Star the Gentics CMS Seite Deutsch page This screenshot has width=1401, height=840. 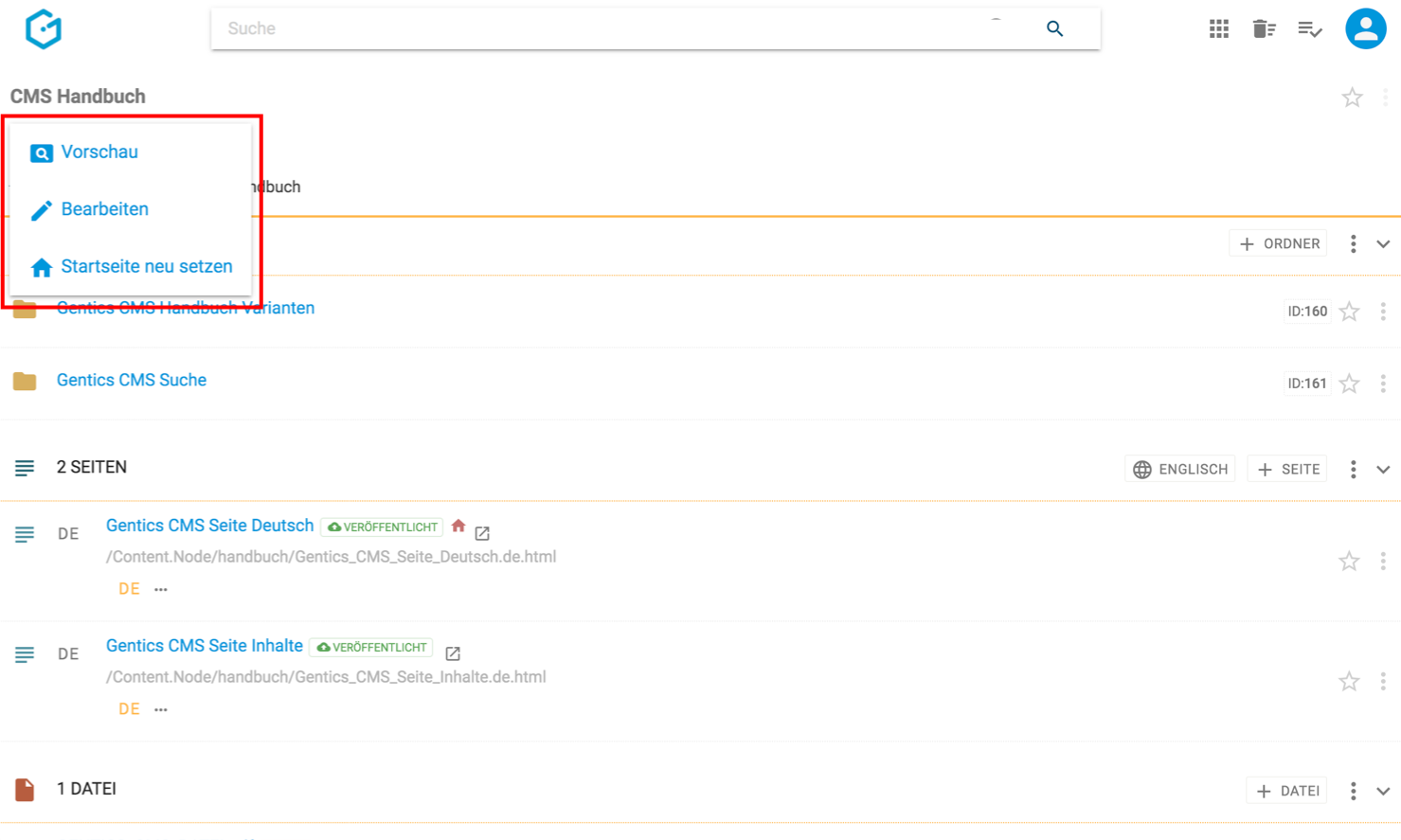[1349, 562]
